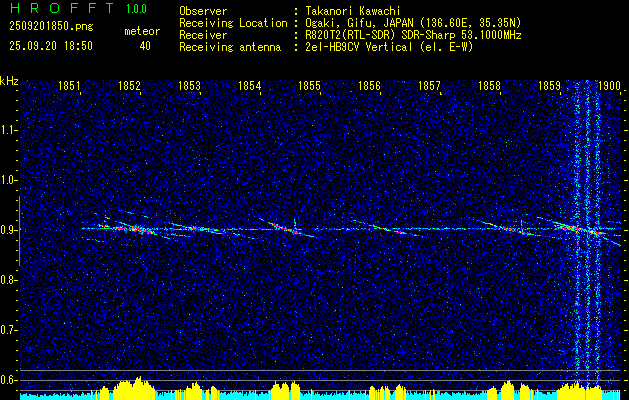The height and width of the screenshot is (400, 629).
Task: Click the 1.0 kHz axis label
Action: click(x=8, y=180)
